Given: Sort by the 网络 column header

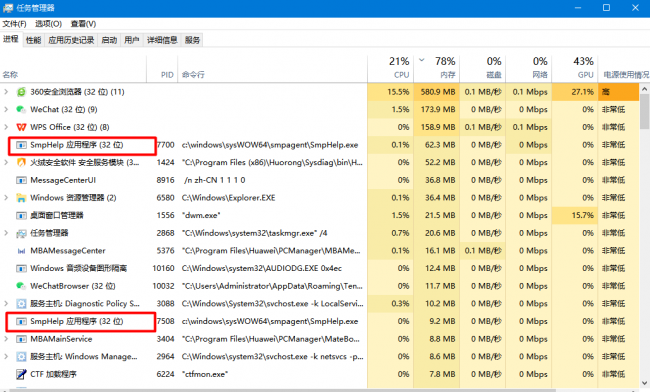Looking at the screenshot, I should [x=529, y=69].
